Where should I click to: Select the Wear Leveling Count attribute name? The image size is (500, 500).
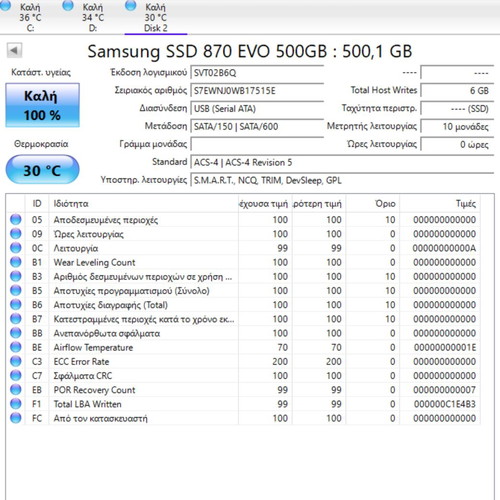[x=94, y=262]
